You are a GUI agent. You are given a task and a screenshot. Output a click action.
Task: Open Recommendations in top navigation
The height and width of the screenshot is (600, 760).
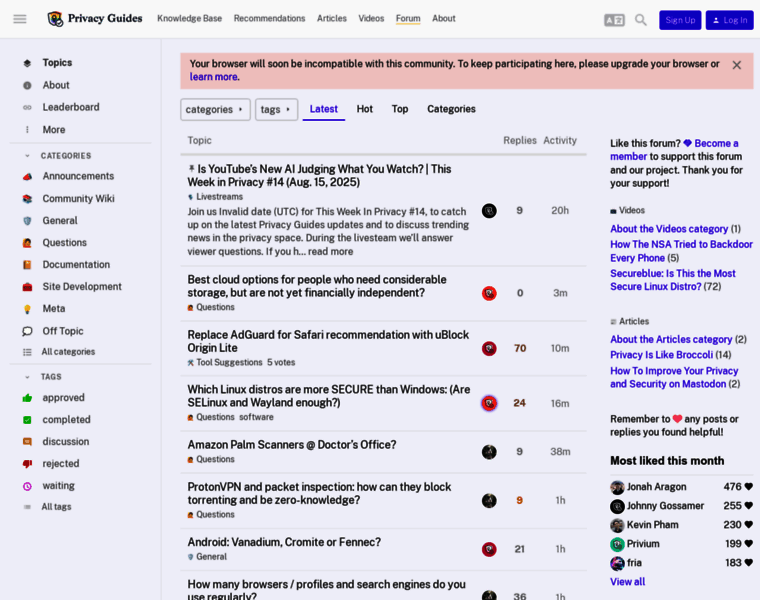pos(269,18)
